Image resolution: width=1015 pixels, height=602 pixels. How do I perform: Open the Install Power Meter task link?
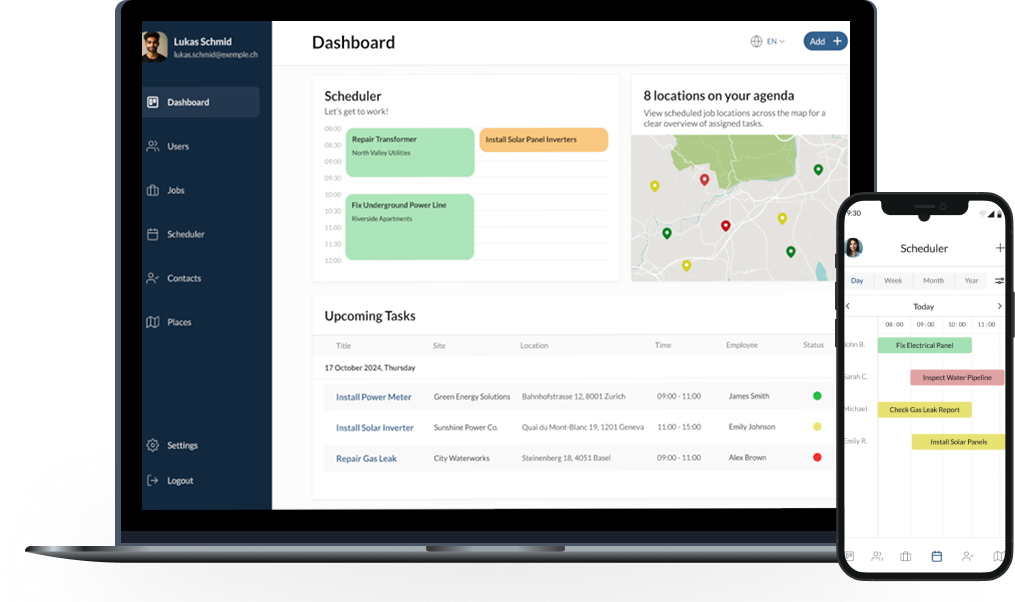pos(373,397)
